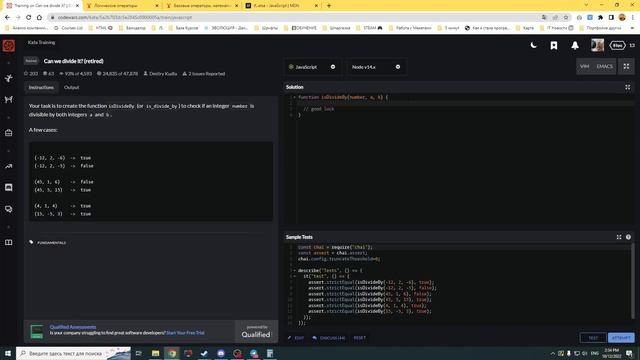Switch to the third browser tab

coord(202,6)
